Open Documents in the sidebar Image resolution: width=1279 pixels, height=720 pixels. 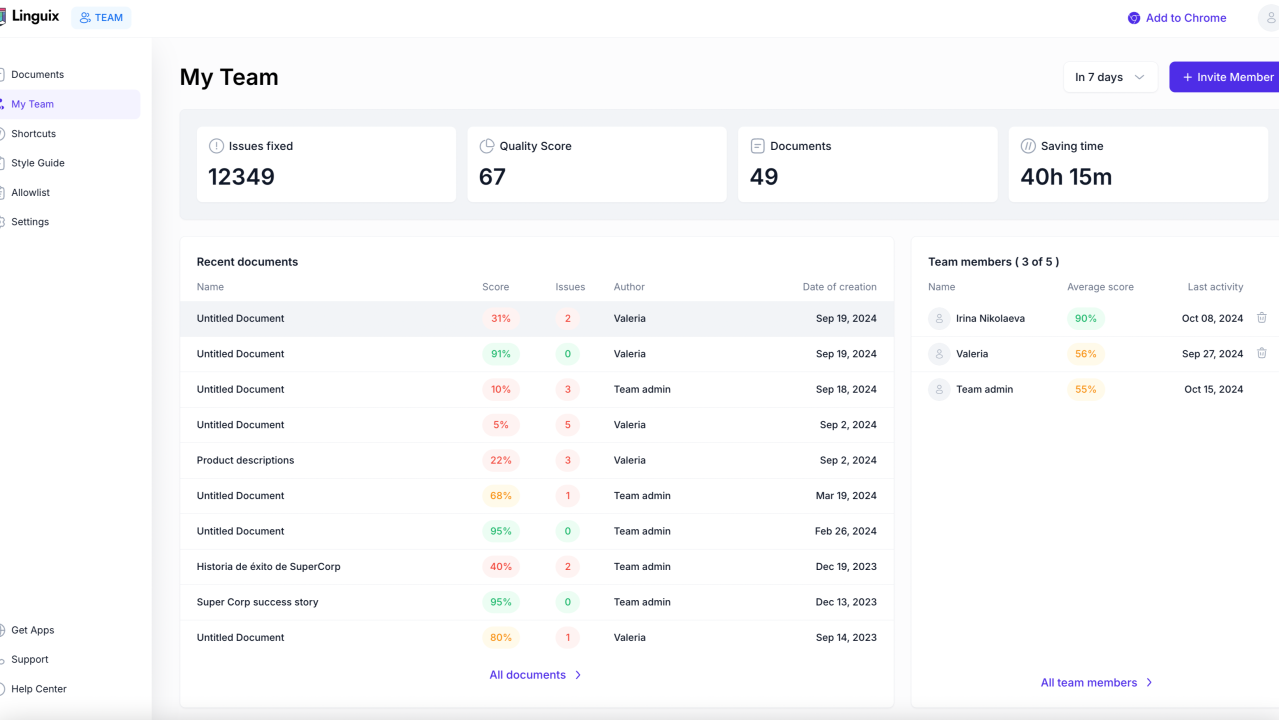[x=38, y=75]
